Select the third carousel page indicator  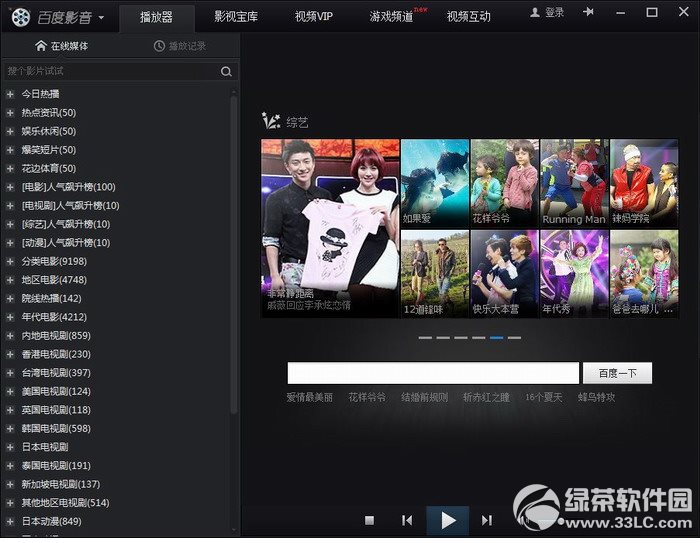[x=461, y=338]
